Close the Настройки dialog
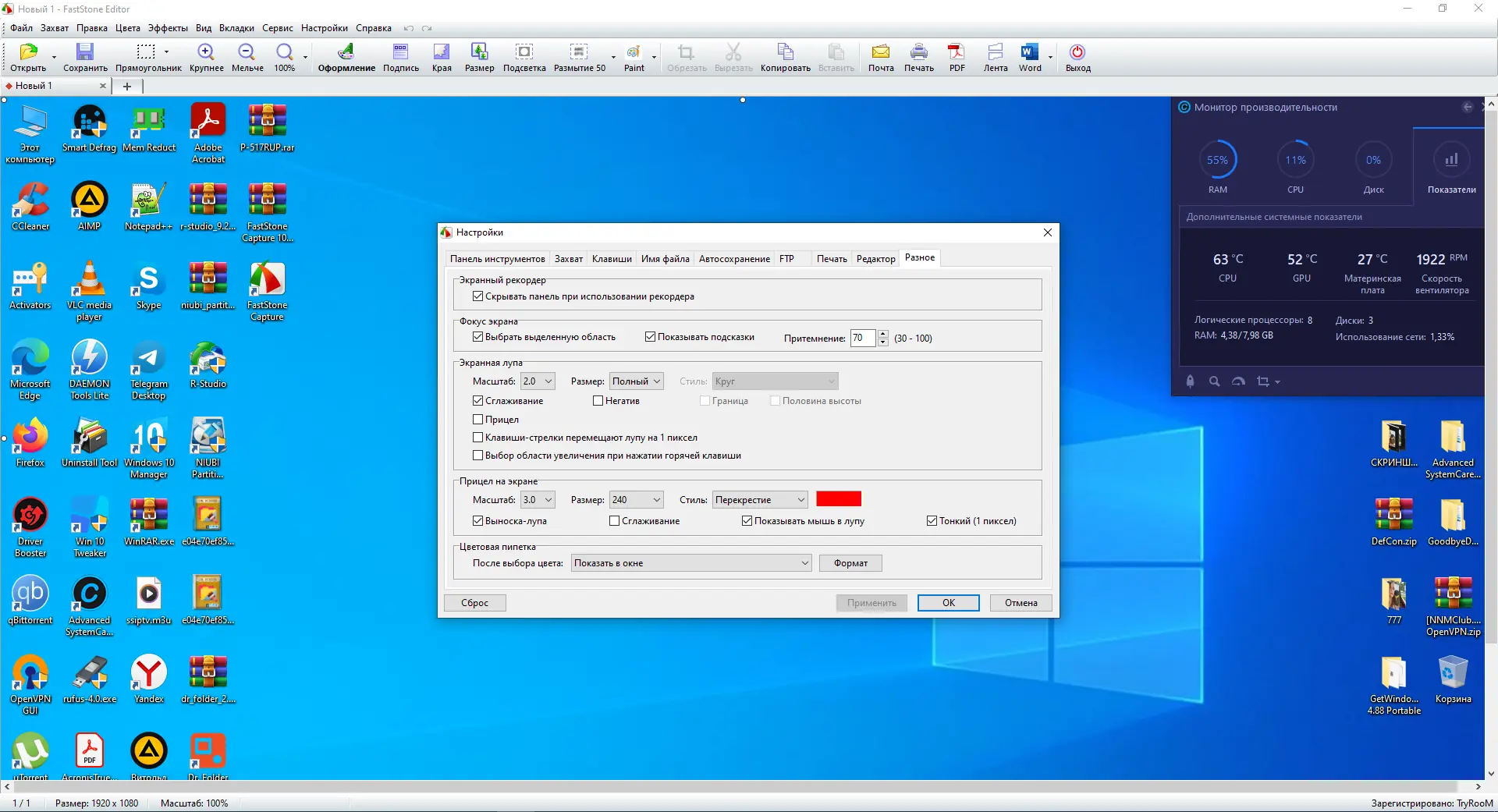The width and height of the screenshot is (1498, 812). click(x=1048, y=232)
